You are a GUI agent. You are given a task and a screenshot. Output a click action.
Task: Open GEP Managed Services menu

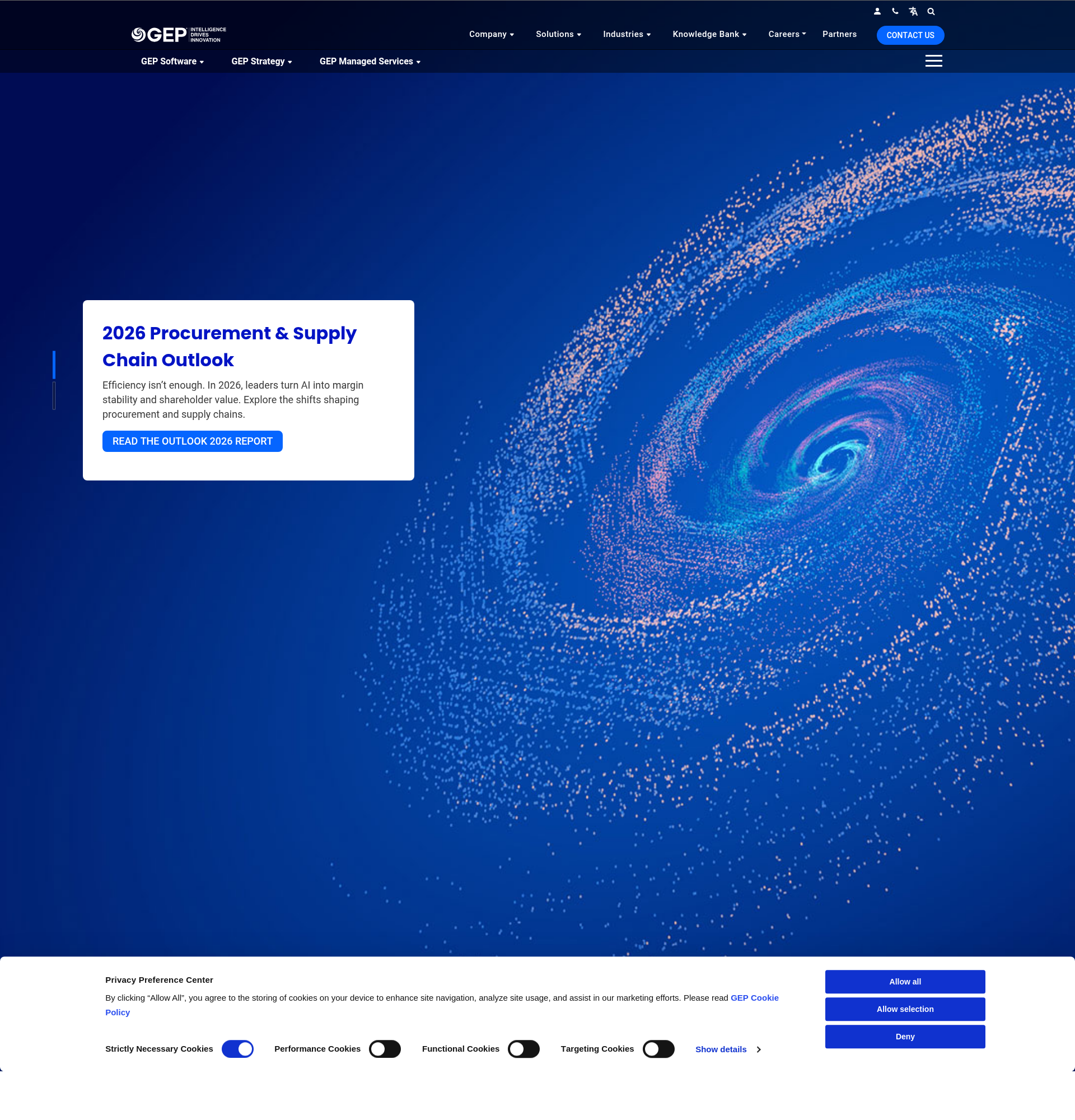[370, 62]
